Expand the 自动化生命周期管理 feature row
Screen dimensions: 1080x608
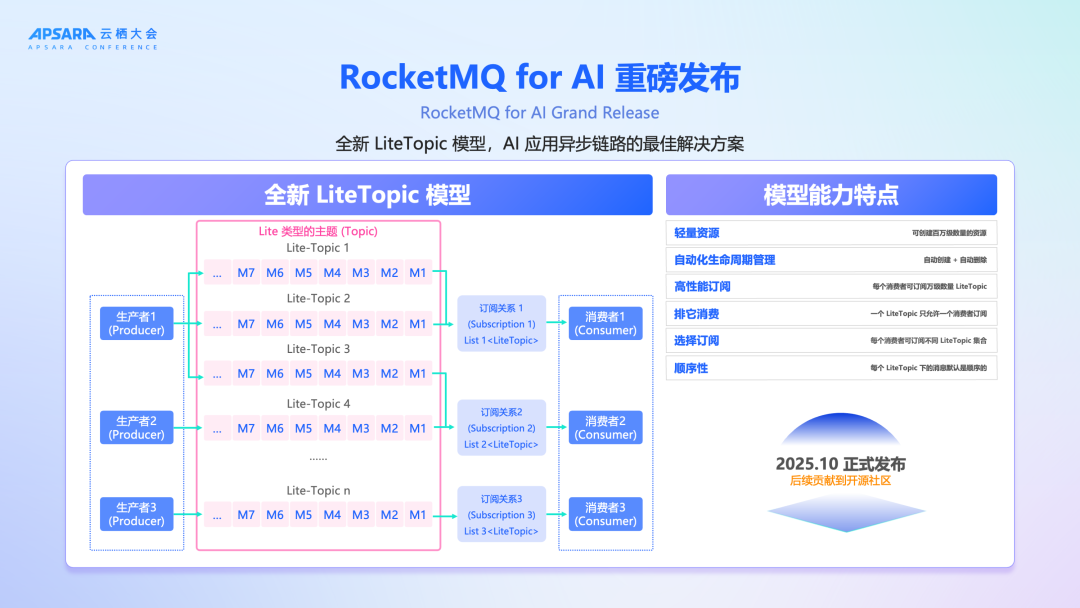point(832,259)
